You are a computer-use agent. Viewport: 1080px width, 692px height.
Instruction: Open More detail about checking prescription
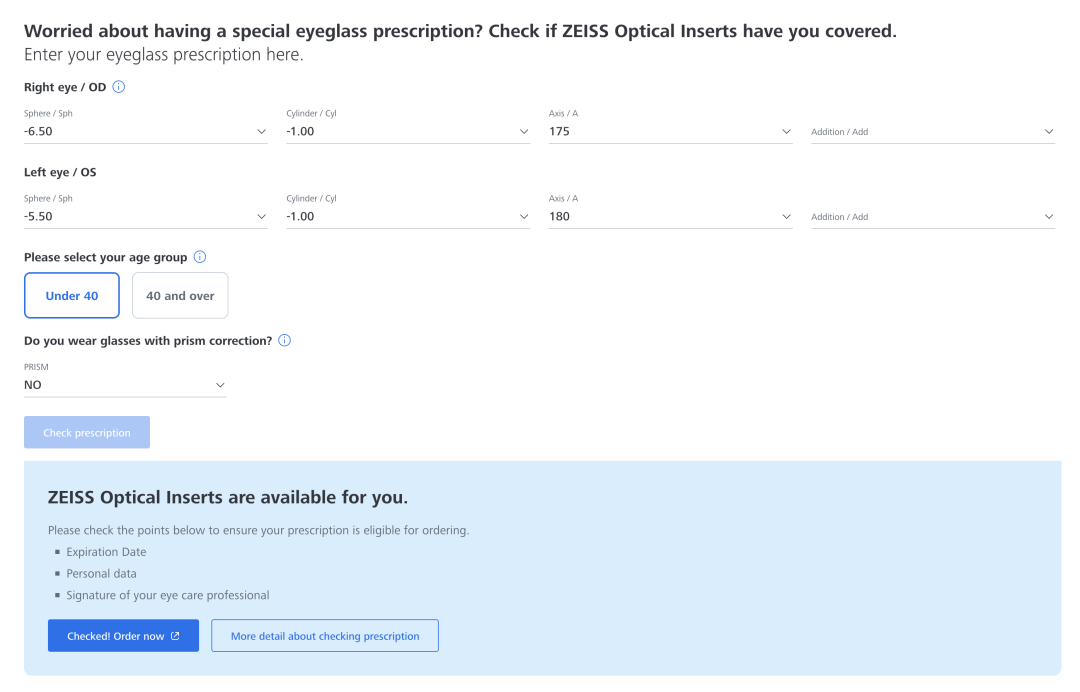[325, 636]
